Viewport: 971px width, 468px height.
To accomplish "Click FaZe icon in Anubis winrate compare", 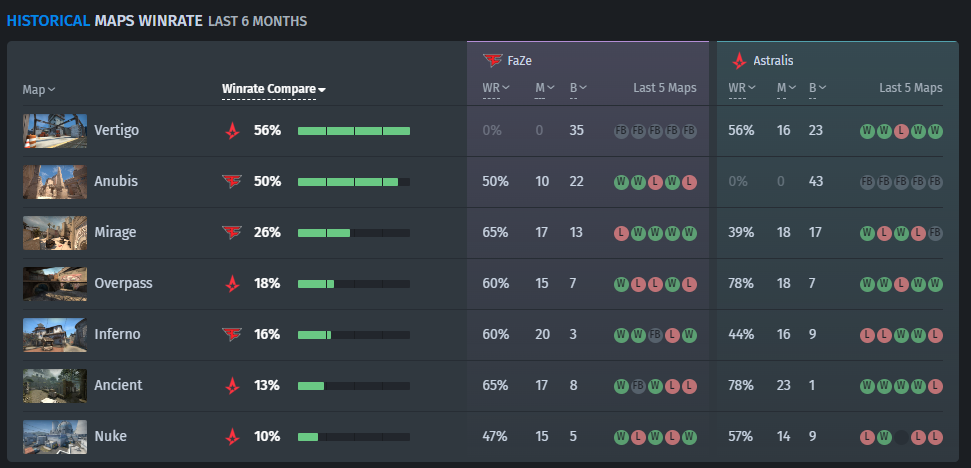I will point(232,181).
